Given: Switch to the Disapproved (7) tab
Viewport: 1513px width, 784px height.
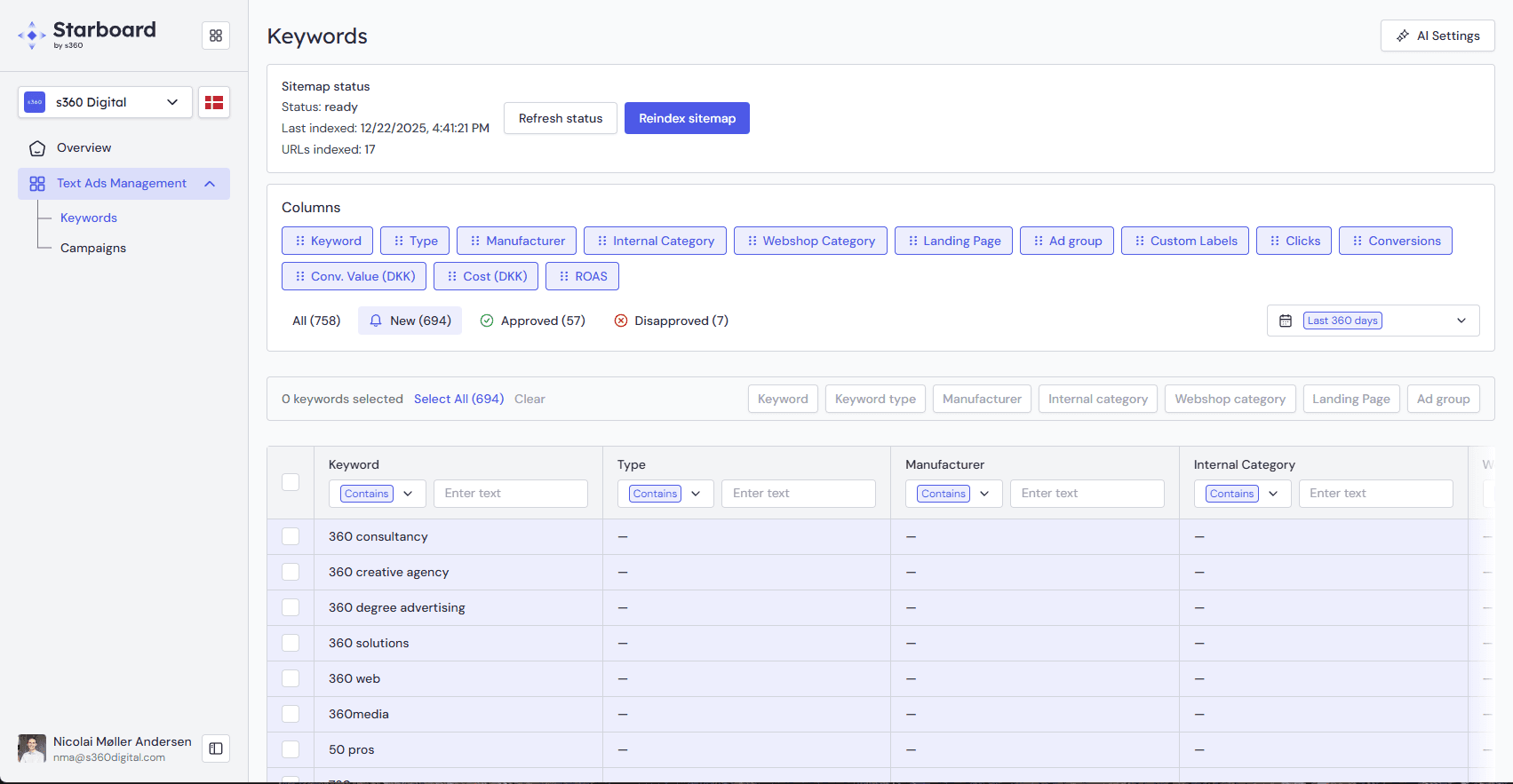Looking at the screenshot, I should click(671, 321).
